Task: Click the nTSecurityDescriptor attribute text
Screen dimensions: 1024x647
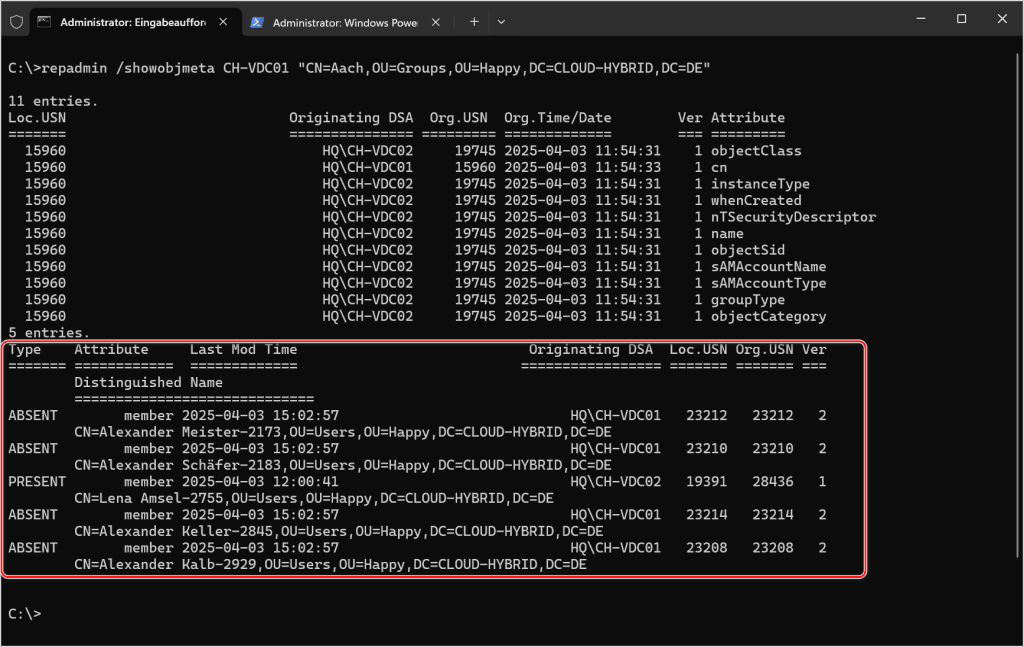Action: tap(792, 217)
